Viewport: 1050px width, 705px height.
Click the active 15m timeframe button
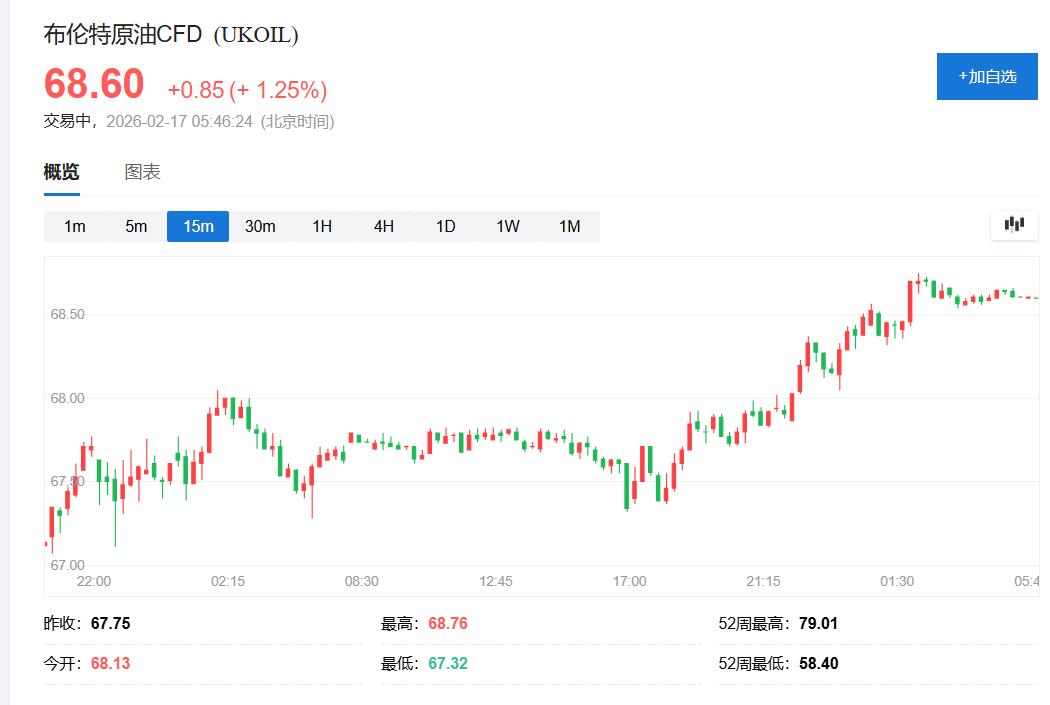click(197, 226)
